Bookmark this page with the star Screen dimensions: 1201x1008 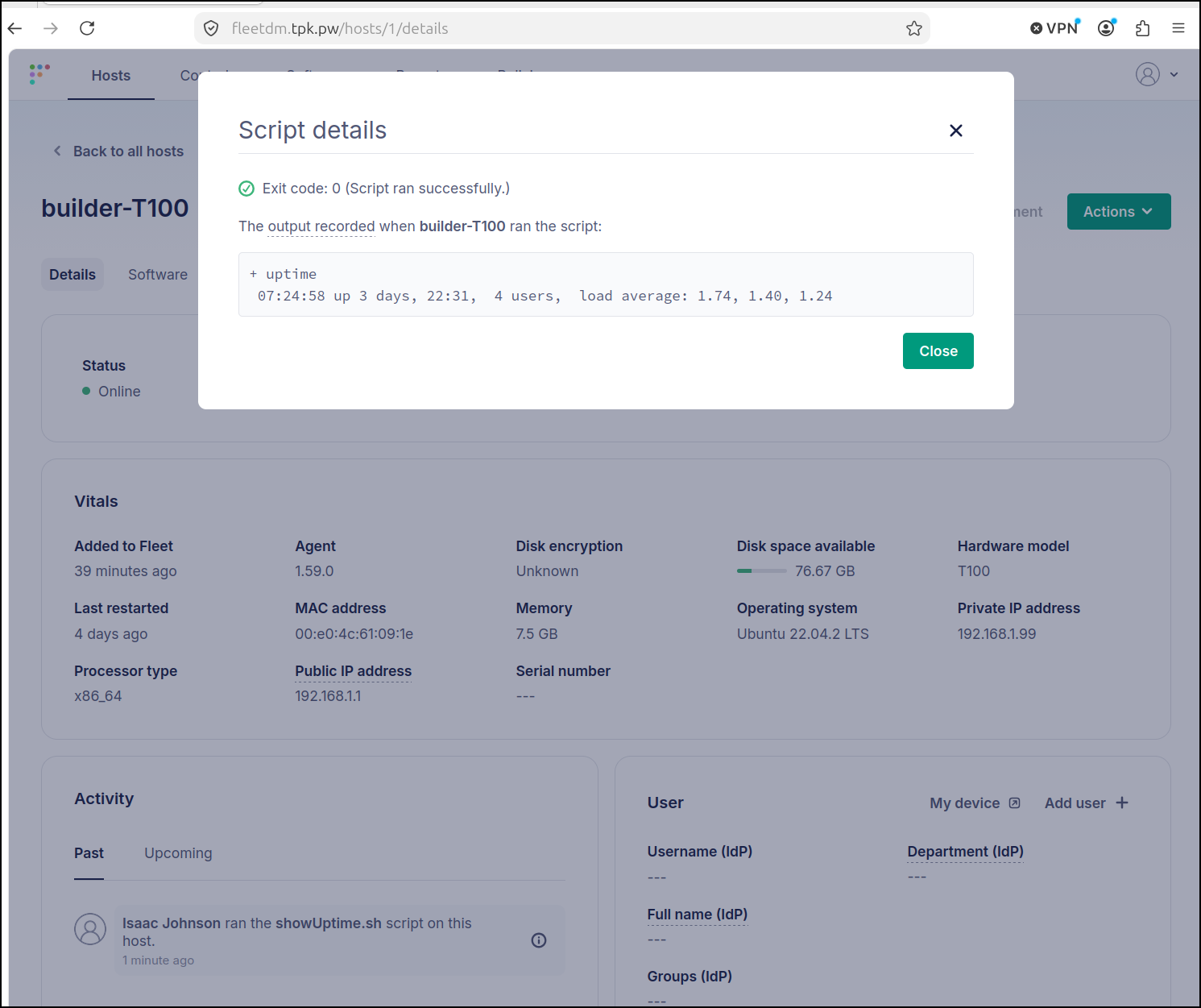click(914, 29)
